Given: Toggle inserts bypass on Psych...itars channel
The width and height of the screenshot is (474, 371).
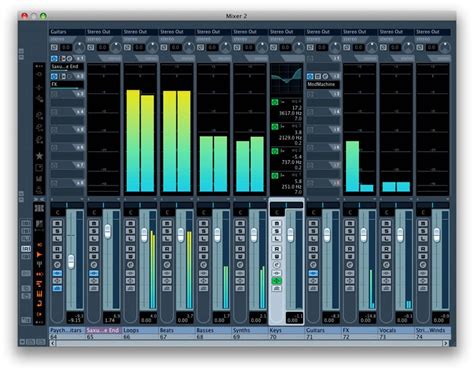Looking at the screenshot, I should click(57, 273).
